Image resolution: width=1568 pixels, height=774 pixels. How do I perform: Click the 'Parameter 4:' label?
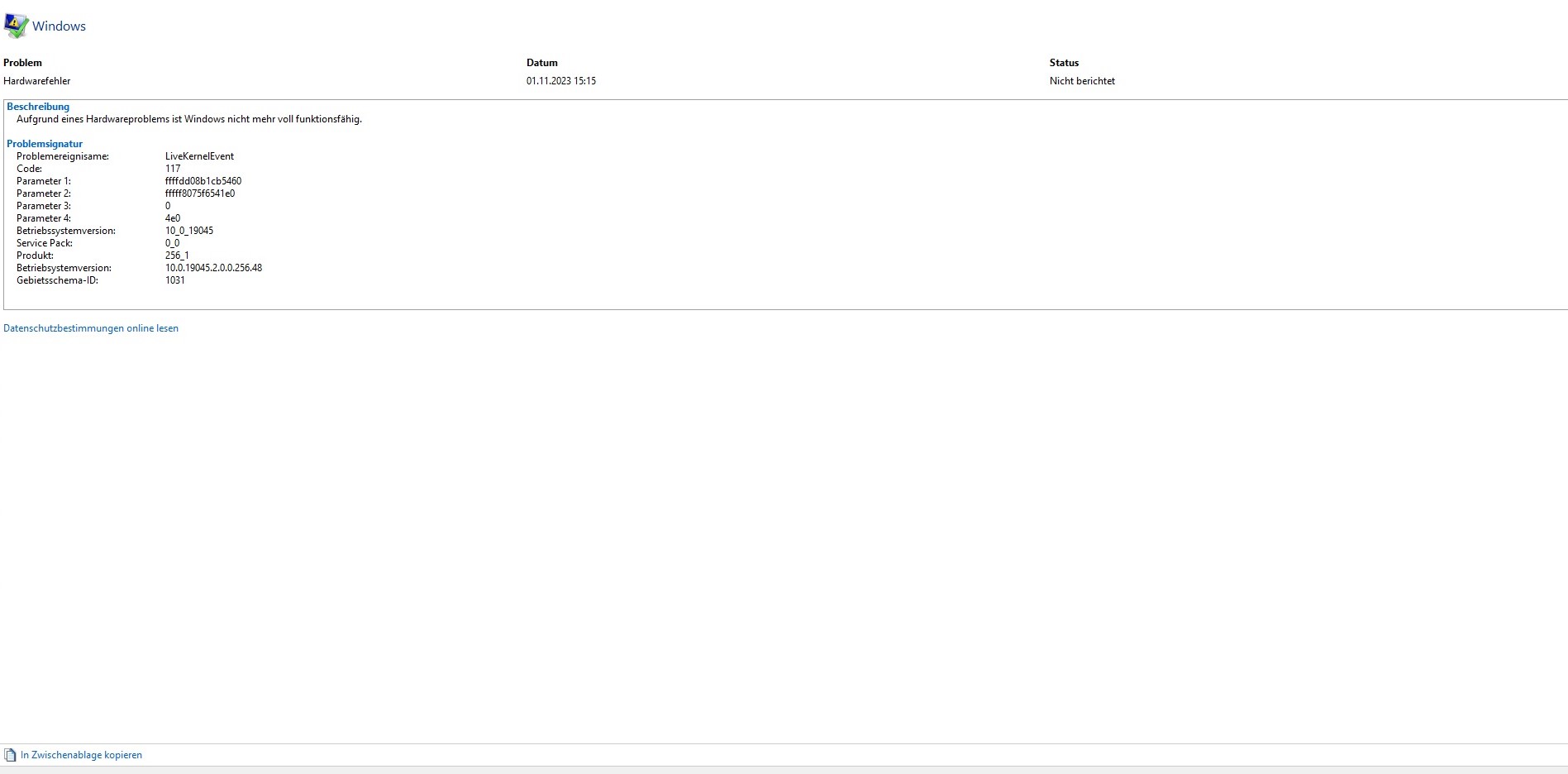pyautogui.click(x=44, y=218)
